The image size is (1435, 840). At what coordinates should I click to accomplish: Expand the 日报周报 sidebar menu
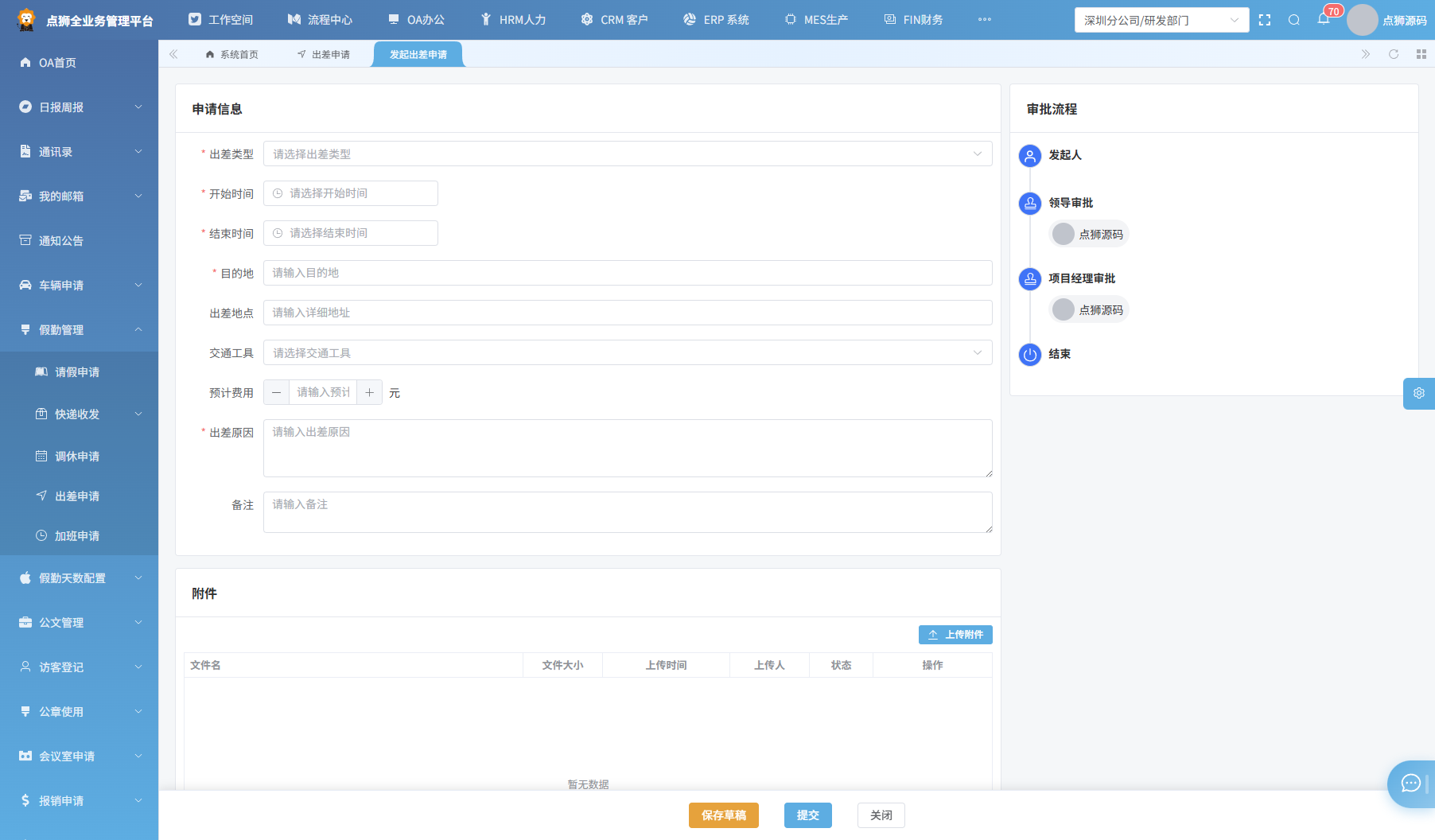[x=80, y=107]
